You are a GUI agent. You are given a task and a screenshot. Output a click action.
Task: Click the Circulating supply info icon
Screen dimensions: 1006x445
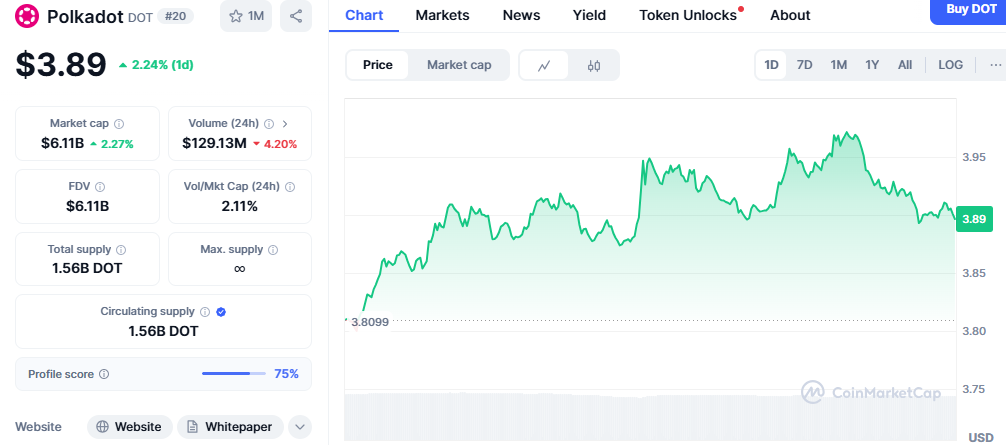click(x=204, y=312)
